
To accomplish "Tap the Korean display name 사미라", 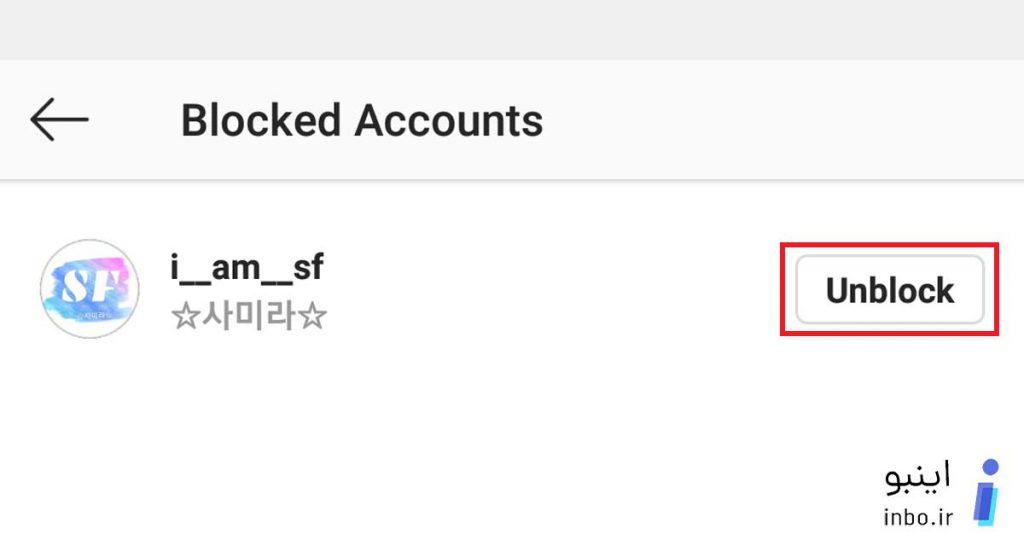I will coord(249,316).
